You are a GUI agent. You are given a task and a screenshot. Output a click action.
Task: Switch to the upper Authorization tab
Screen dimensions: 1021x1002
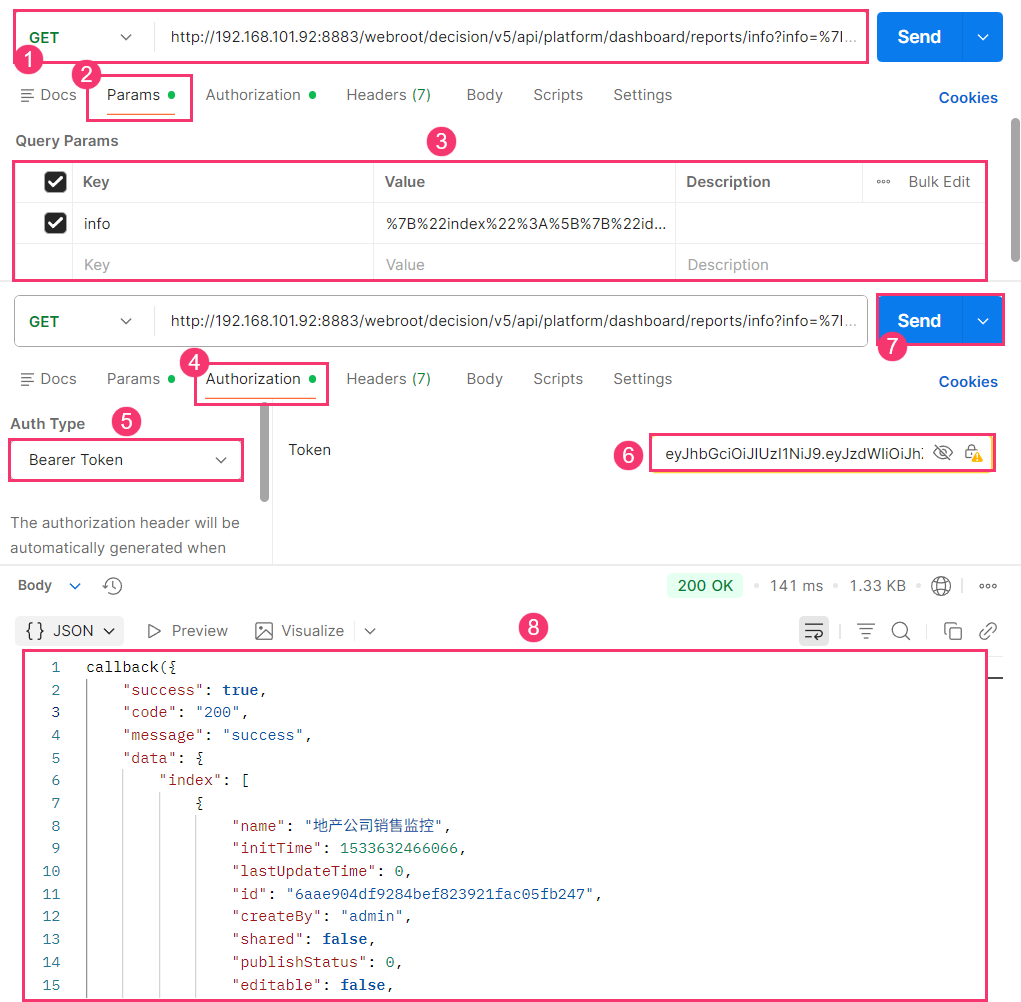[x=260, y=95]
